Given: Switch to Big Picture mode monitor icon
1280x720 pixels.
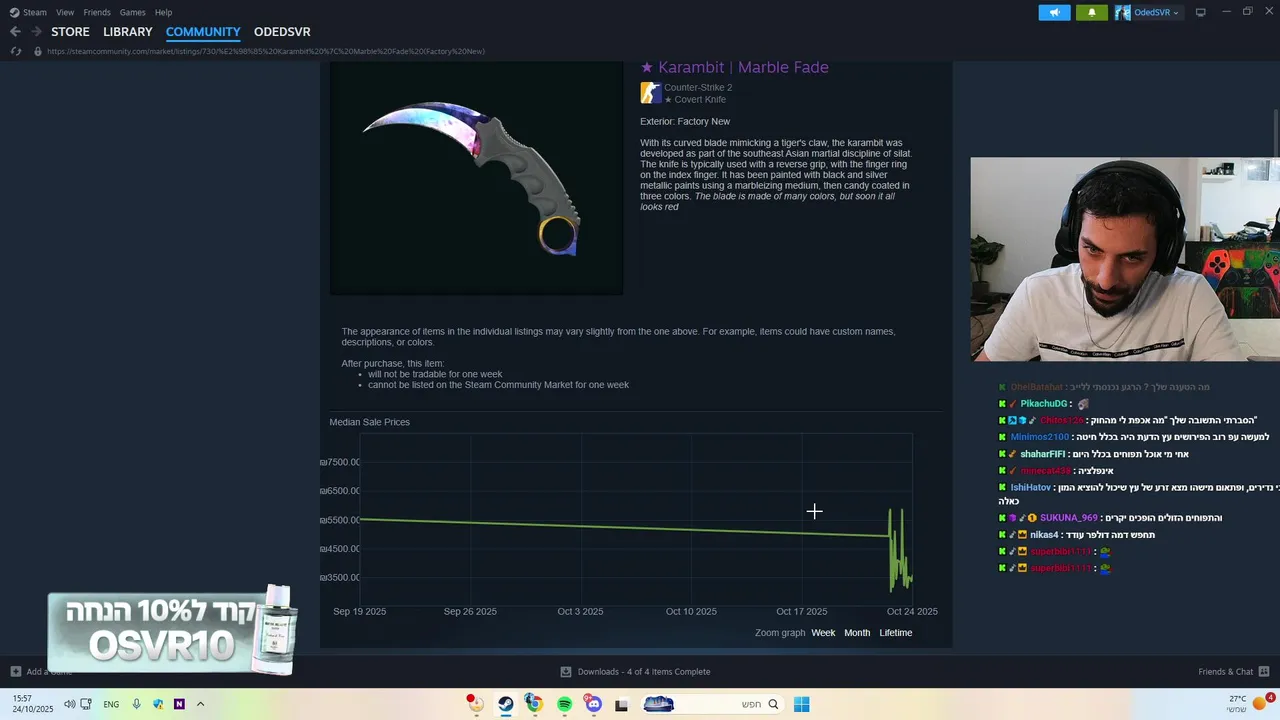Looking at the screenshot, I should (1201, 12).
